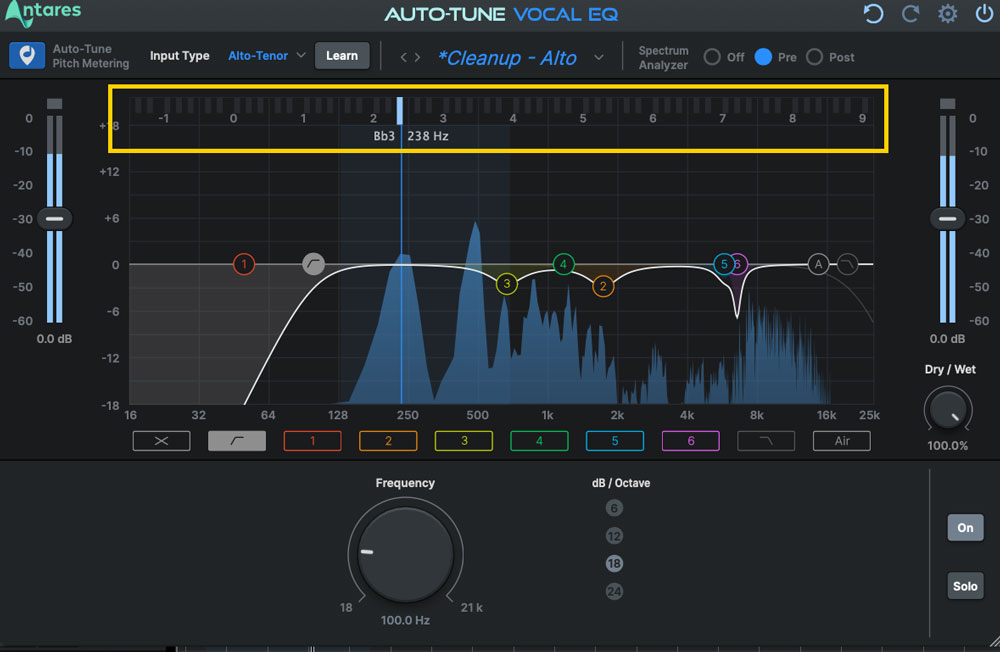The height and width of the screenshot is (652, 1000).
Task: Click the undo arrow icon
Action: [x=873, y=13]
